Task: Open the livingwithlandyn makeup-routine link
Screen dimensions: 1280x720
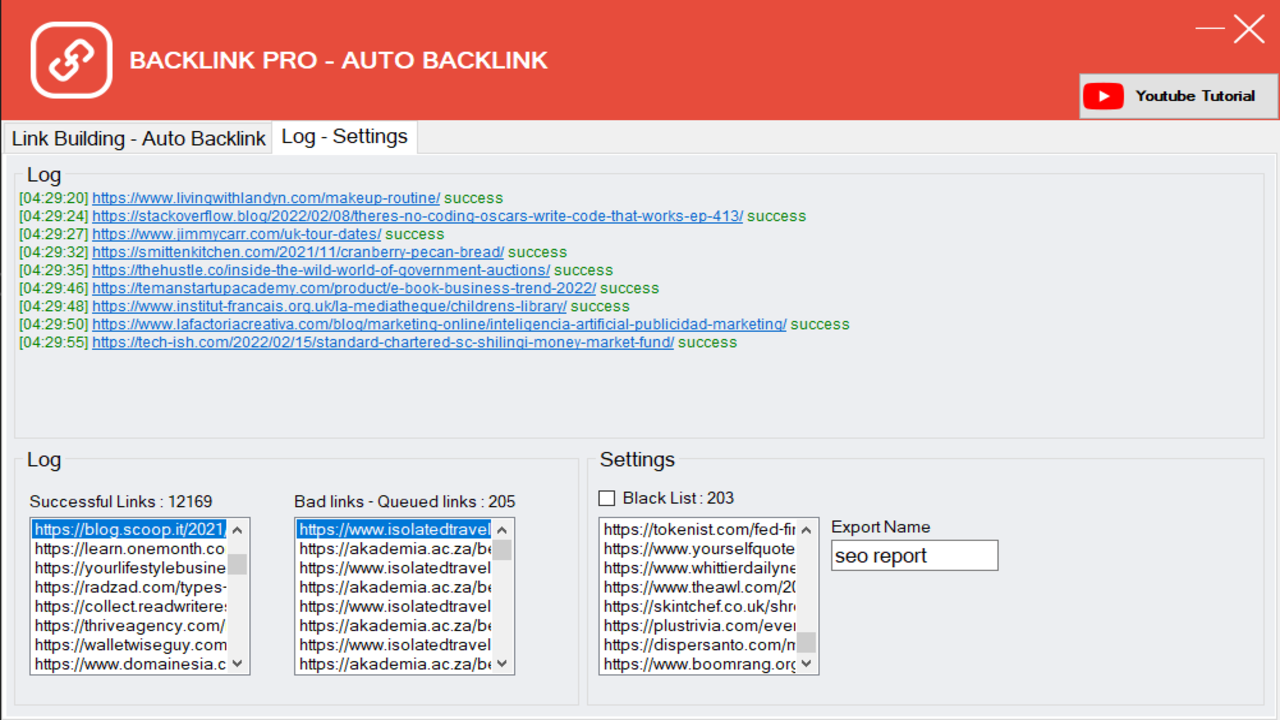Action: pyautogui.click(x=266, y=198)
